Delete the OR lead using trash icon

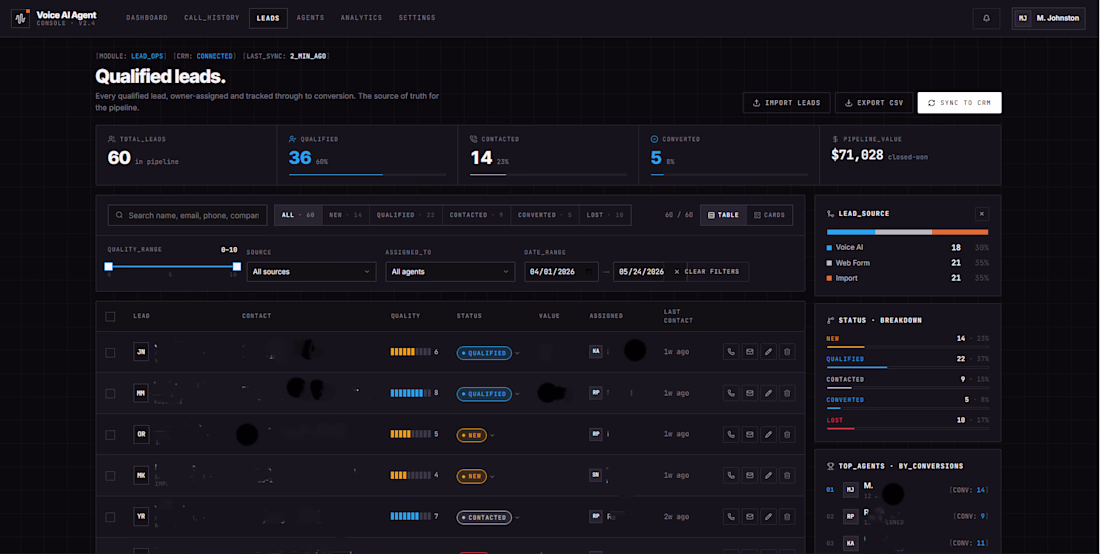[x=786, y=435]
